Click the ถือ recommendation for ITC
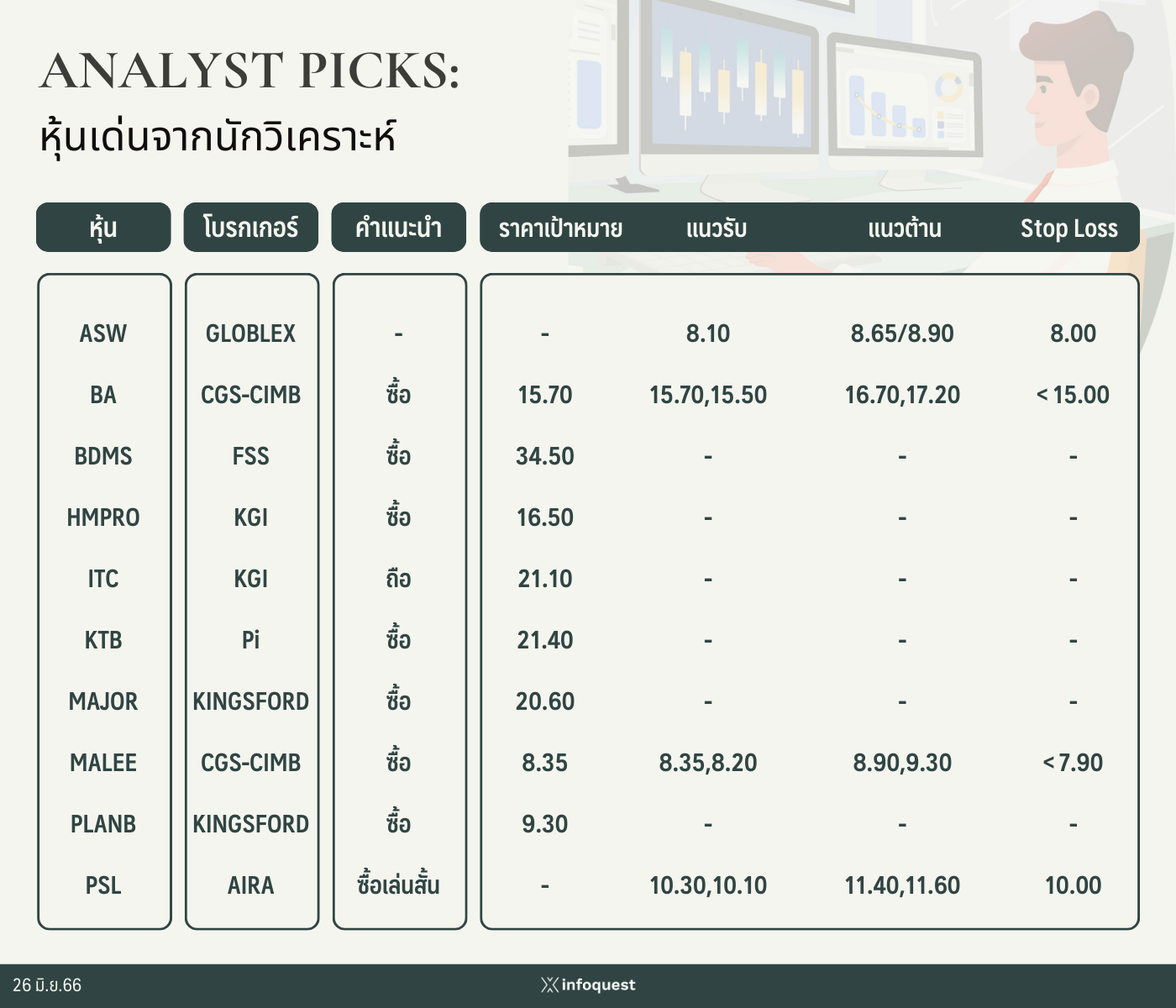This screenshot has height=1008, width=1176. pos(399,579)
